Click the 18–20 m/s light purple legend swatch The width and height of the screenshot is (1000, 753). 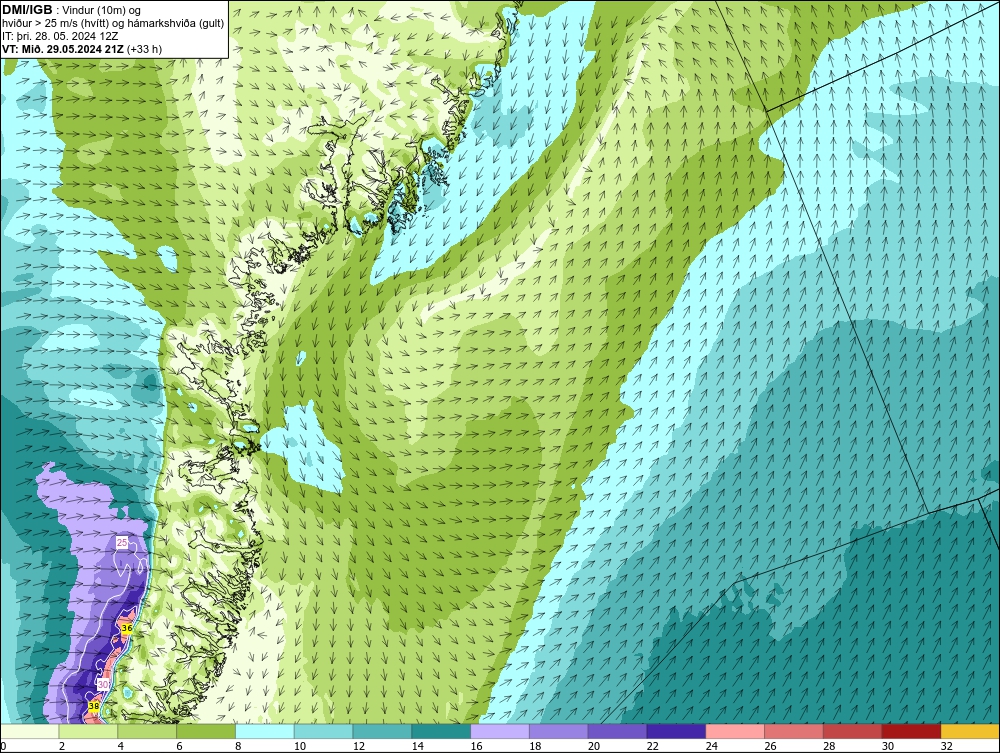pos(559,731)
